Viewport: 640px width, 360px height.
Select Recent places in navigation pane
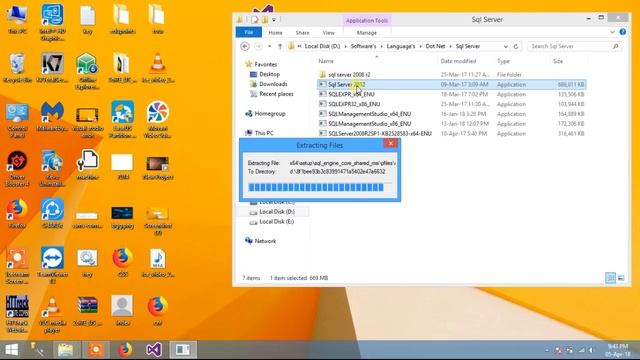click(271, 94)
